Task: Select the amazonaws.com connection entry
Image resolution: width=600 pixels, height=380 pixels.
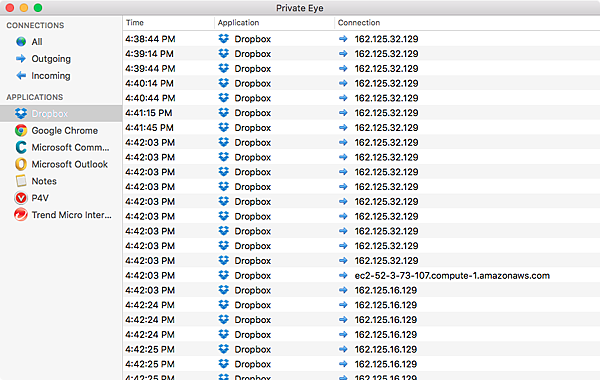Action: pos(452,276)
